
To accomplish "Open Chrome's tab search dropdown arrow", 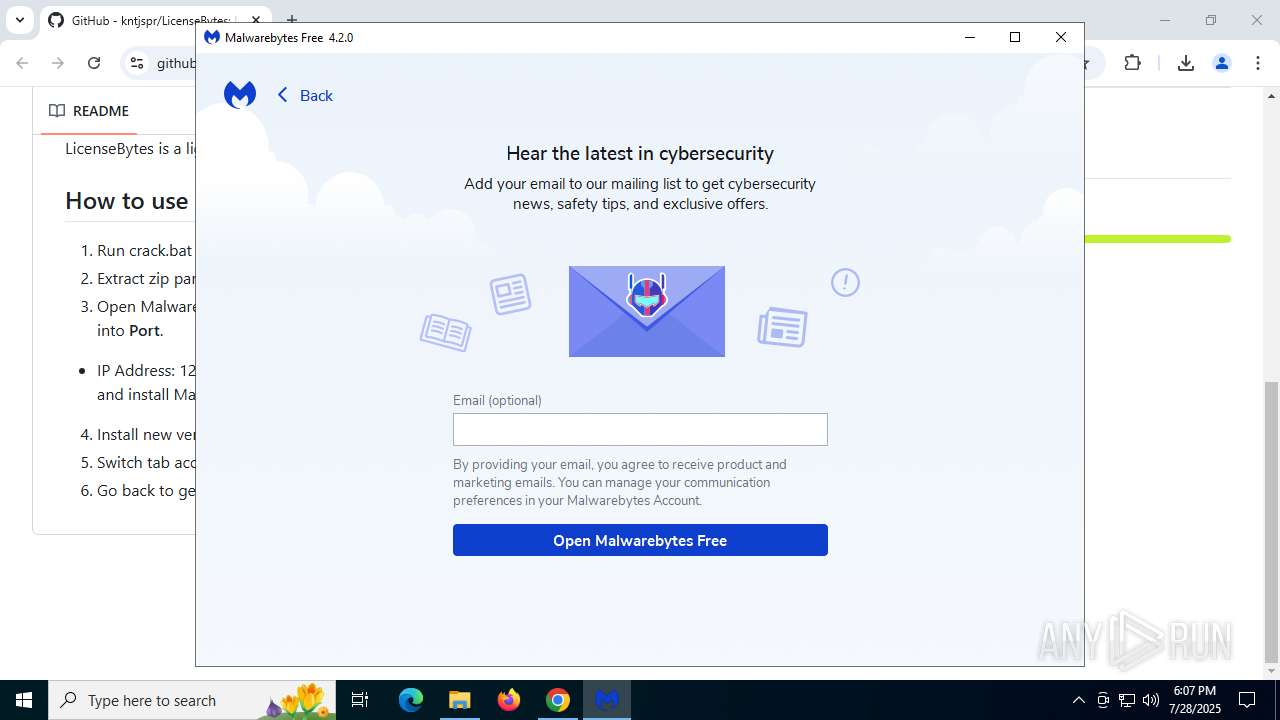I will [x=19, y=20].
